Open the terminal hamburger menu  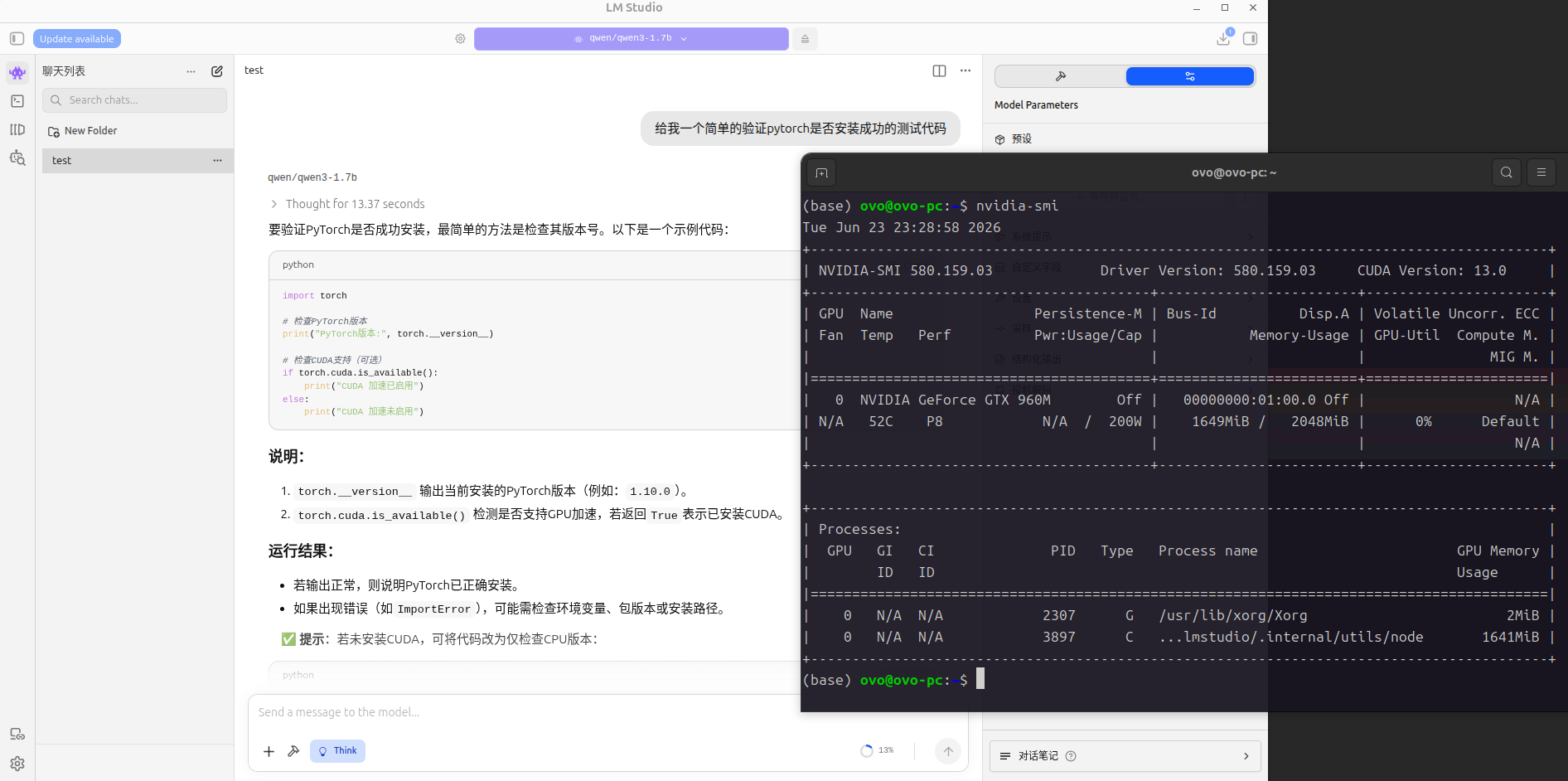click(x=1541, y=172)
